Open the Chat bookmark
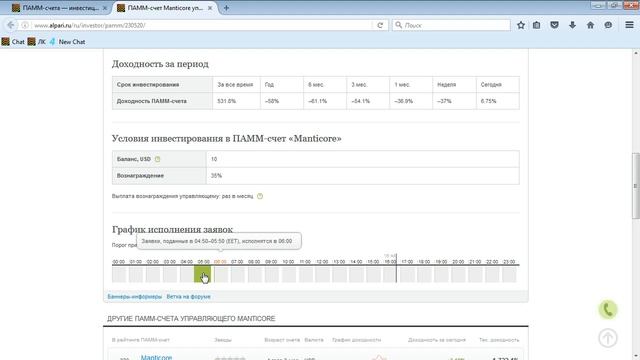 coord(13,42)
